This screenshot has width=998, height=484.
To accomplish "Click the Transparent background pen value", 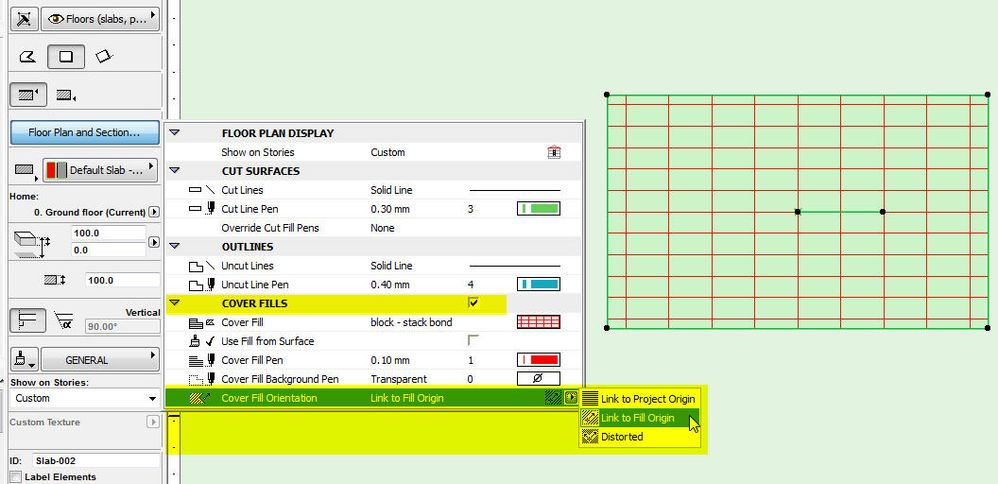I will 398,379.
